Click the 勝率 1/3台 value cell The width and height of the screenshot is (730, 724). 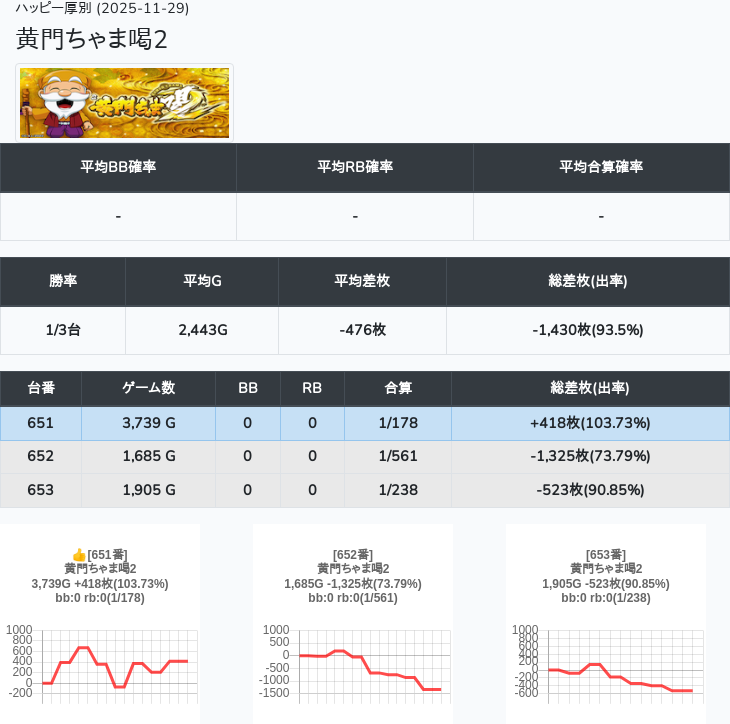point(63,330)
